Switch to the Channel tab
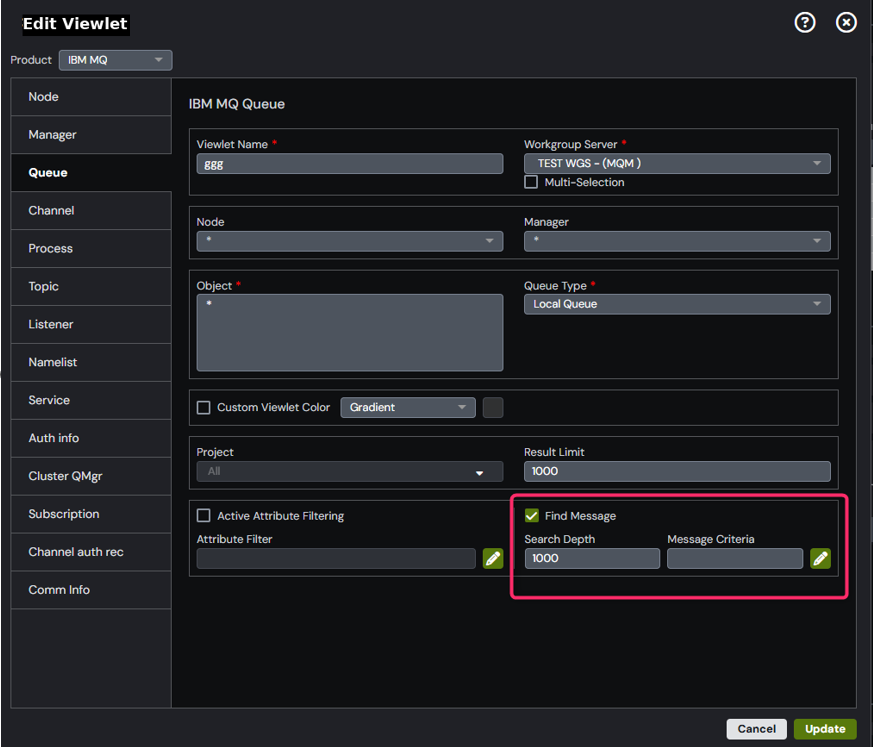This screenshot has height=747, width=873. [91, 210]
